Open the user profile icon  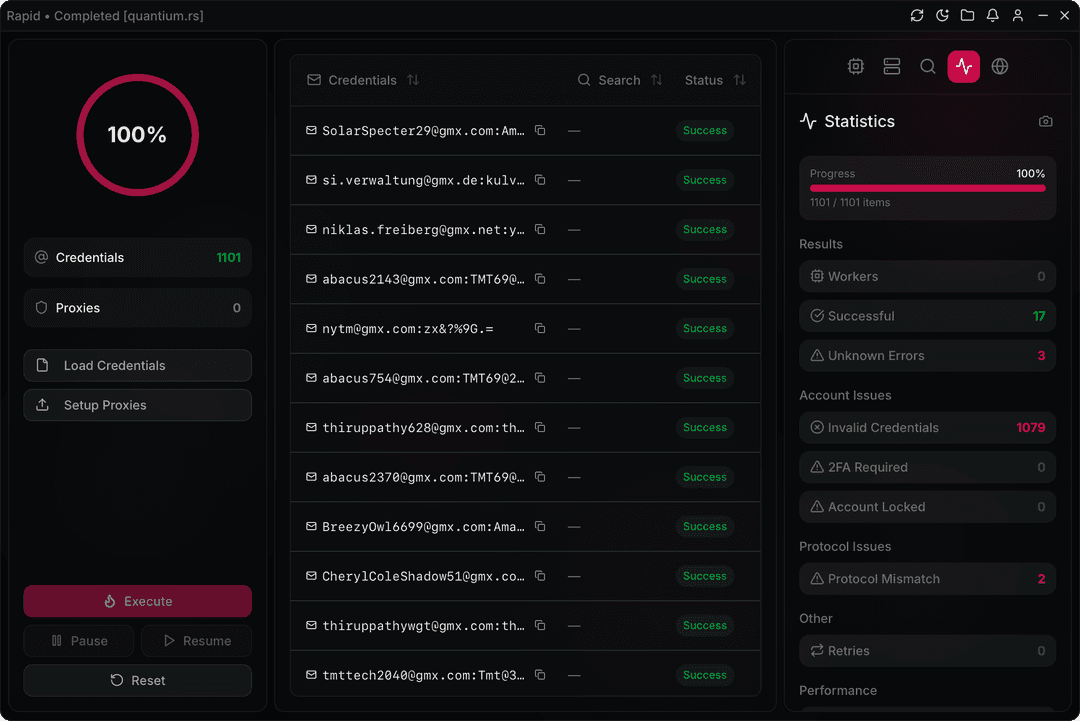1017,15
